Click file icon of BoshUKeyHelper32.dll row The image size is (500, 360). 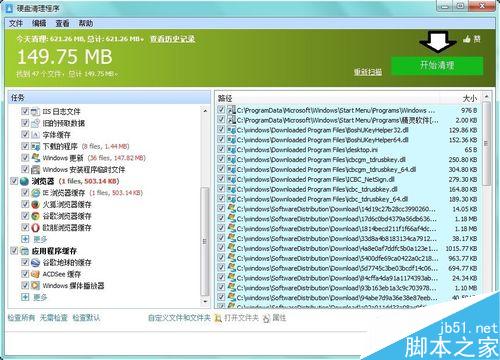(231, 130)
